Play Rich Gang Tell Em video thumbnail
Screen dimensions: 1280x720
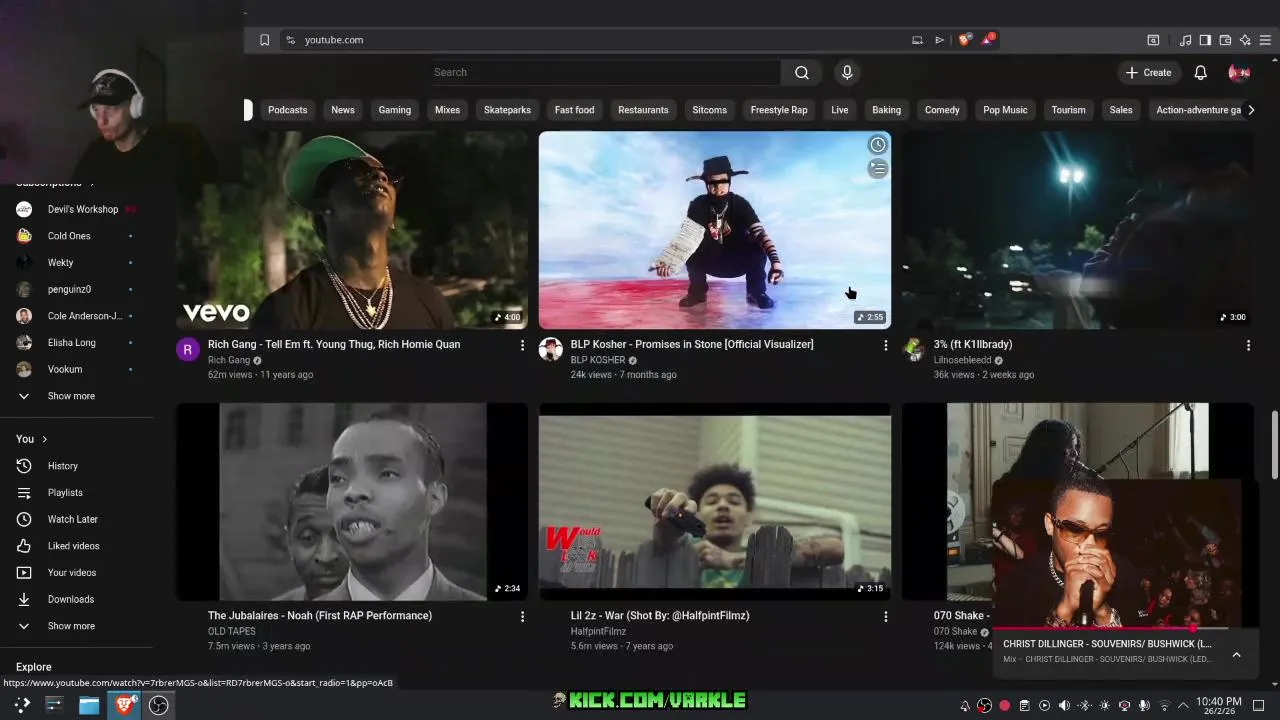352,230
